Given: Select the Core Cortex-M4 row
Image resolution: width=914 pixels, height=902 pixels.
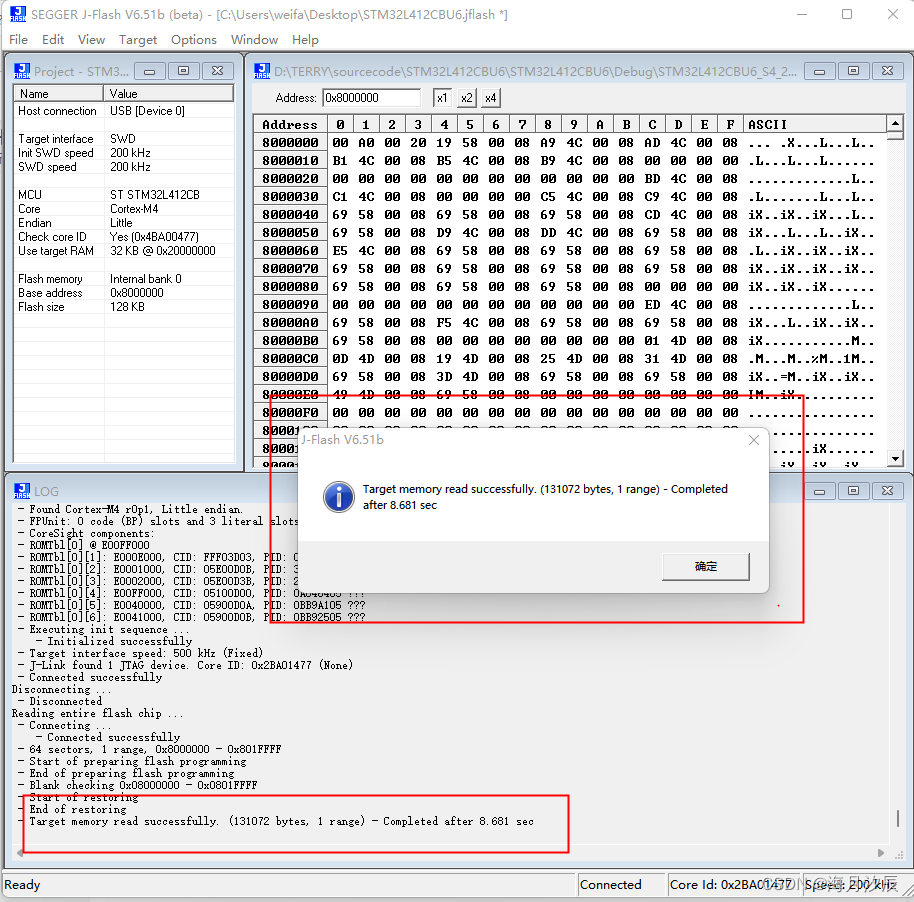Looking at the screenshot, I should point(124,209).
